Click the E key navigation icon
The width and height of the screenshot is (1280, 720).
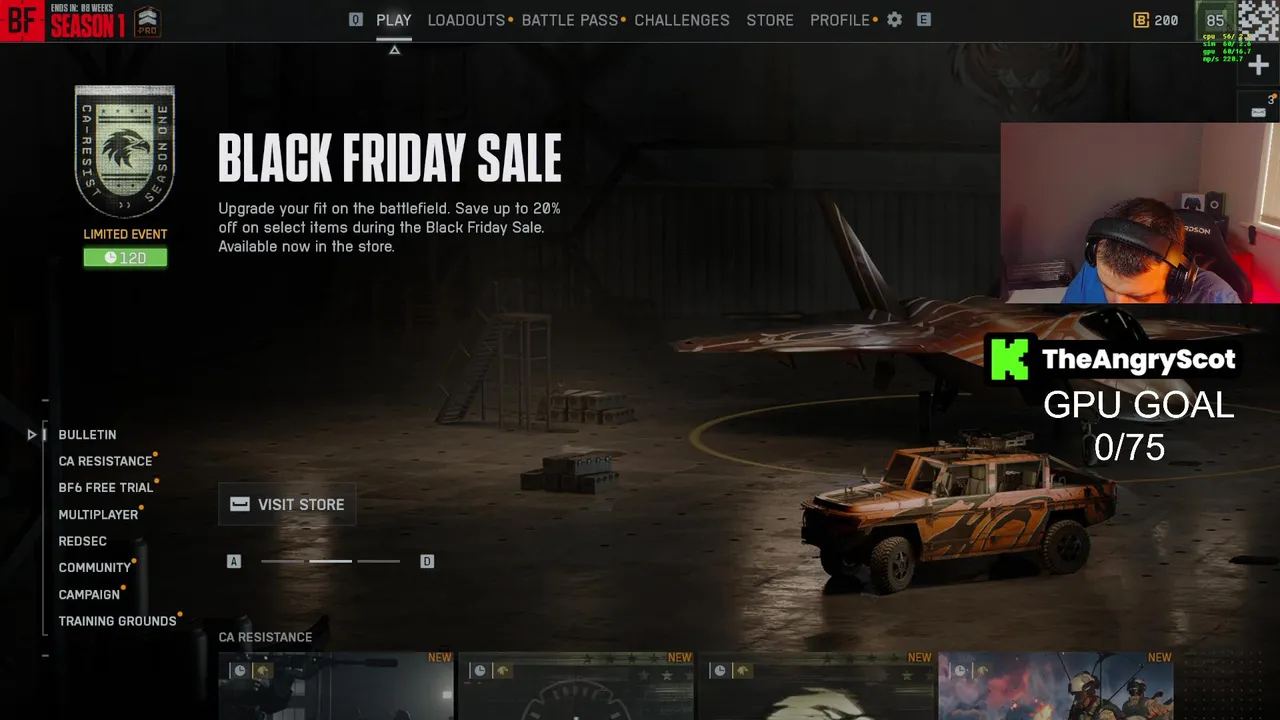point(924,20)
